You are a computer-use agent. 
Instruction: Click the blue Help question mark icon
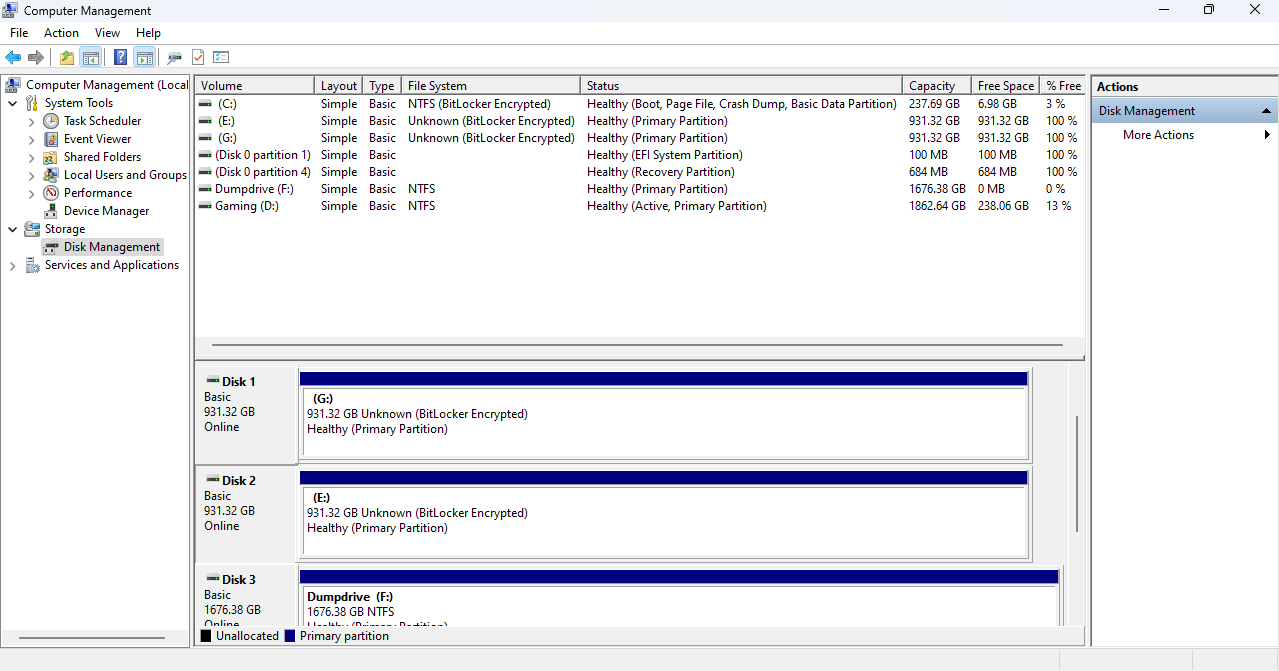click(x=120, y=58)
